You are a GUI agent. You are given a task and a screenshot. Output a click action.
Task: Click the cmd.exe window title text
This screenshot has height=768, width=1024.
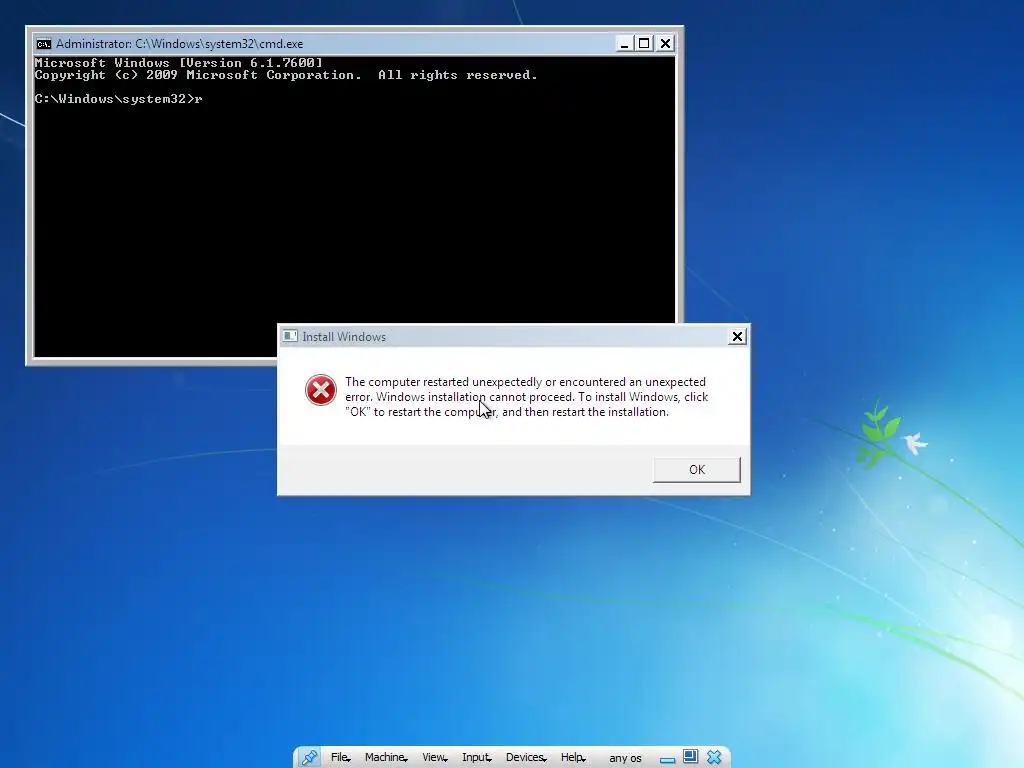pyautogui.click(x=180, y=44)
